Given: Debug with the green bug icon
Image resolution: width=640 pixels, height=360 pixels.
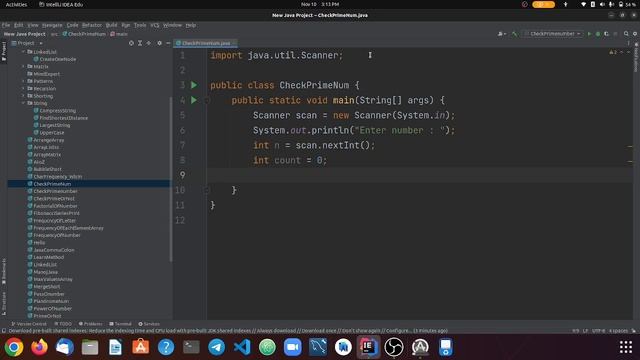Looking at the screenshot, I should point(598,34).
